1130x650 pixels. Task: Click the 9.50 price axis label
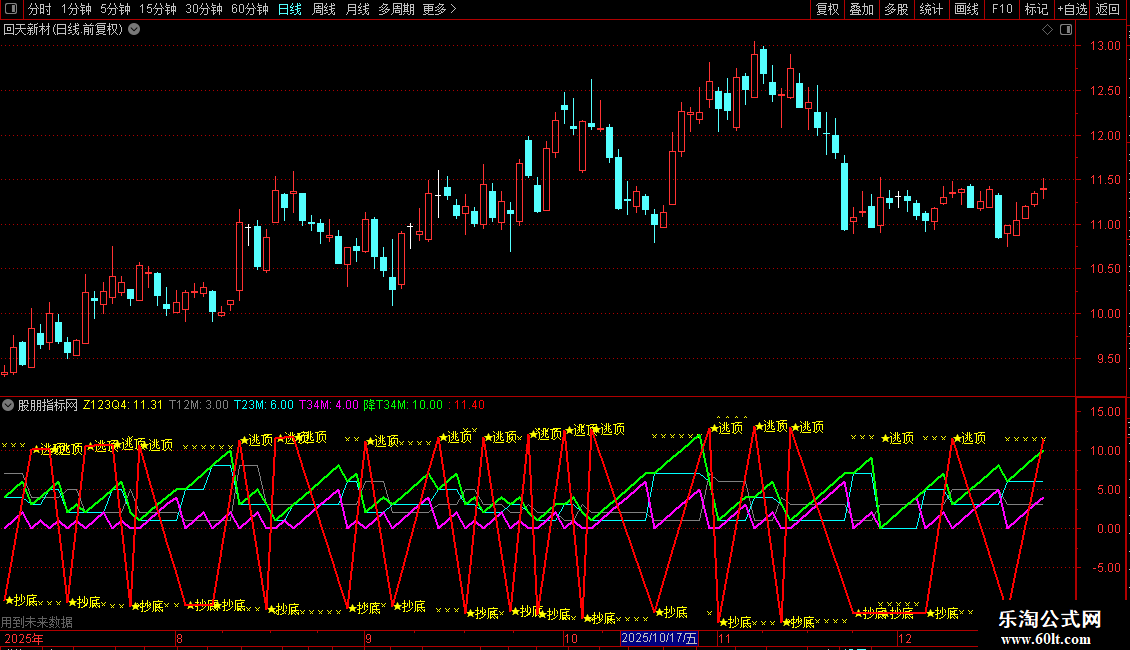[1109, 359]
